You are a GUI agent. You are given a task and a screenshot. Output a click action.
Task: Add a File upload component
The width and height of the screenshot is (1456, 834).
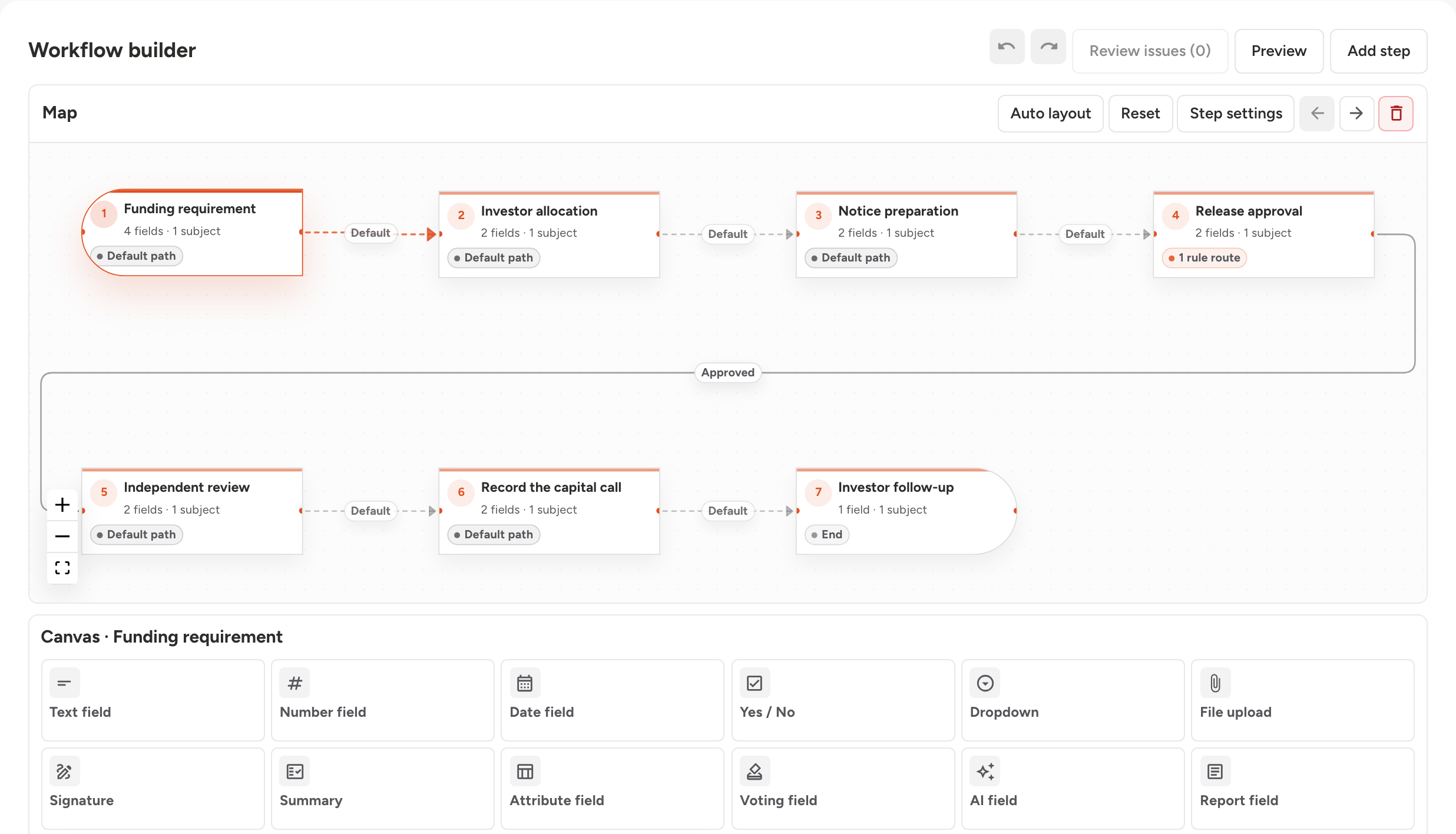tap(1303, 700)
